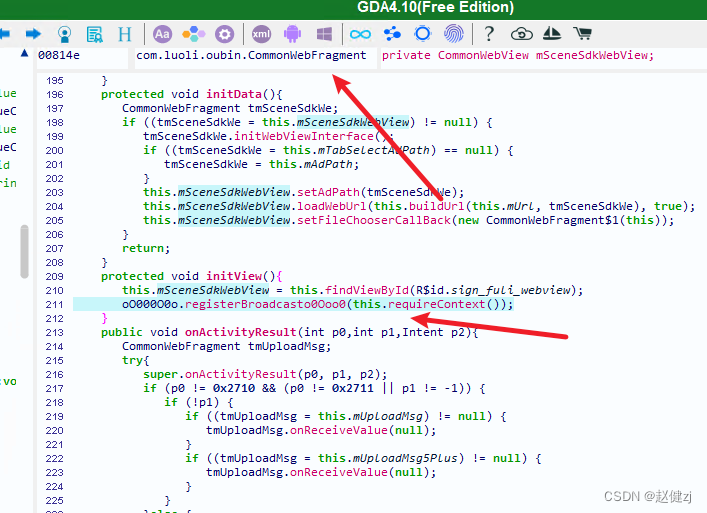Screen dimensions: 707x513
Task: Open the purple gear settings icon
Action: point(224,34)
